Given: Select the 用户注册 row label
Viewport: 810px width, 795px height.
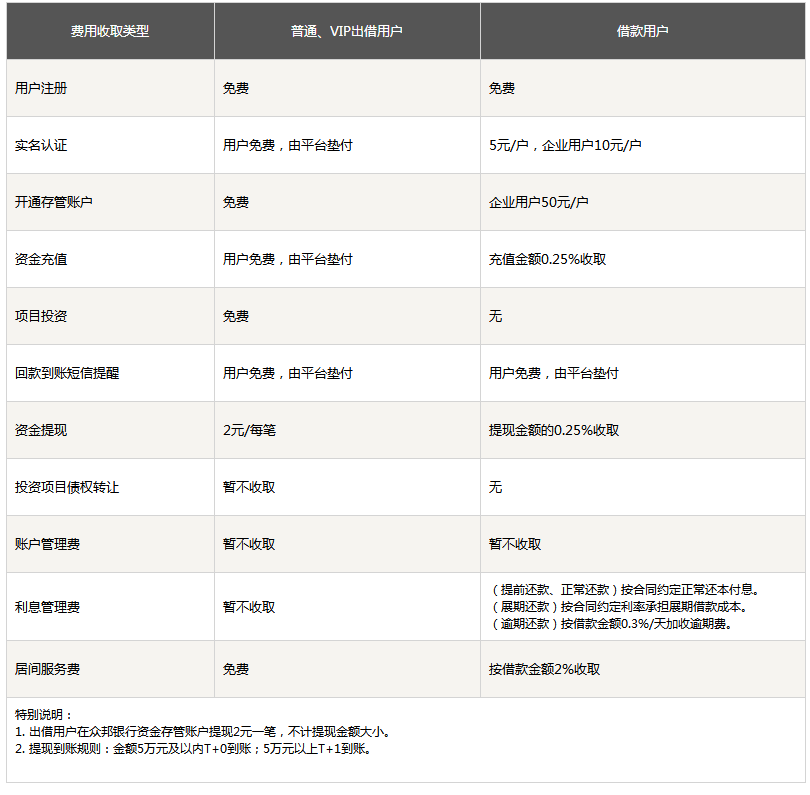Looking at the screenshot, I should point(41,88).
